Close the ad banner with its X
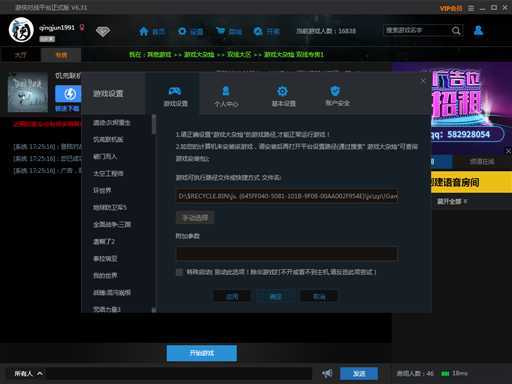Image resolution: width=512 pixels, height=384 pixels. (508, 151)
